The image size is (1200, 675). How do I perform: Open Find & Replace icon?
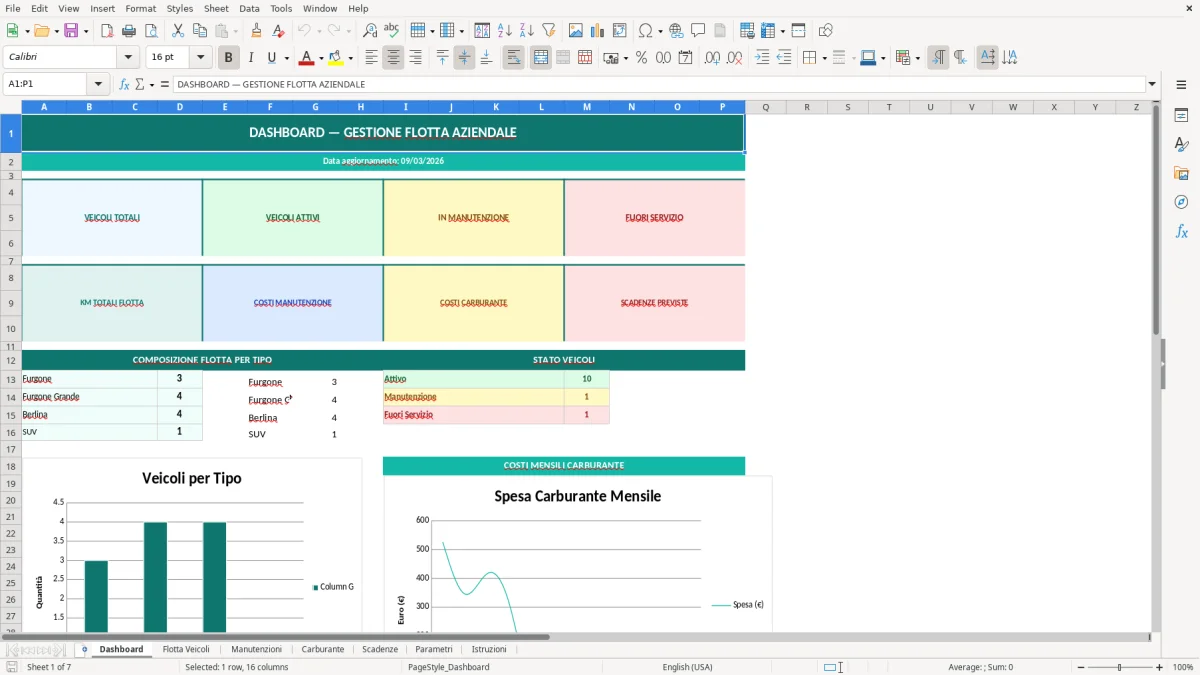point(370,31)
